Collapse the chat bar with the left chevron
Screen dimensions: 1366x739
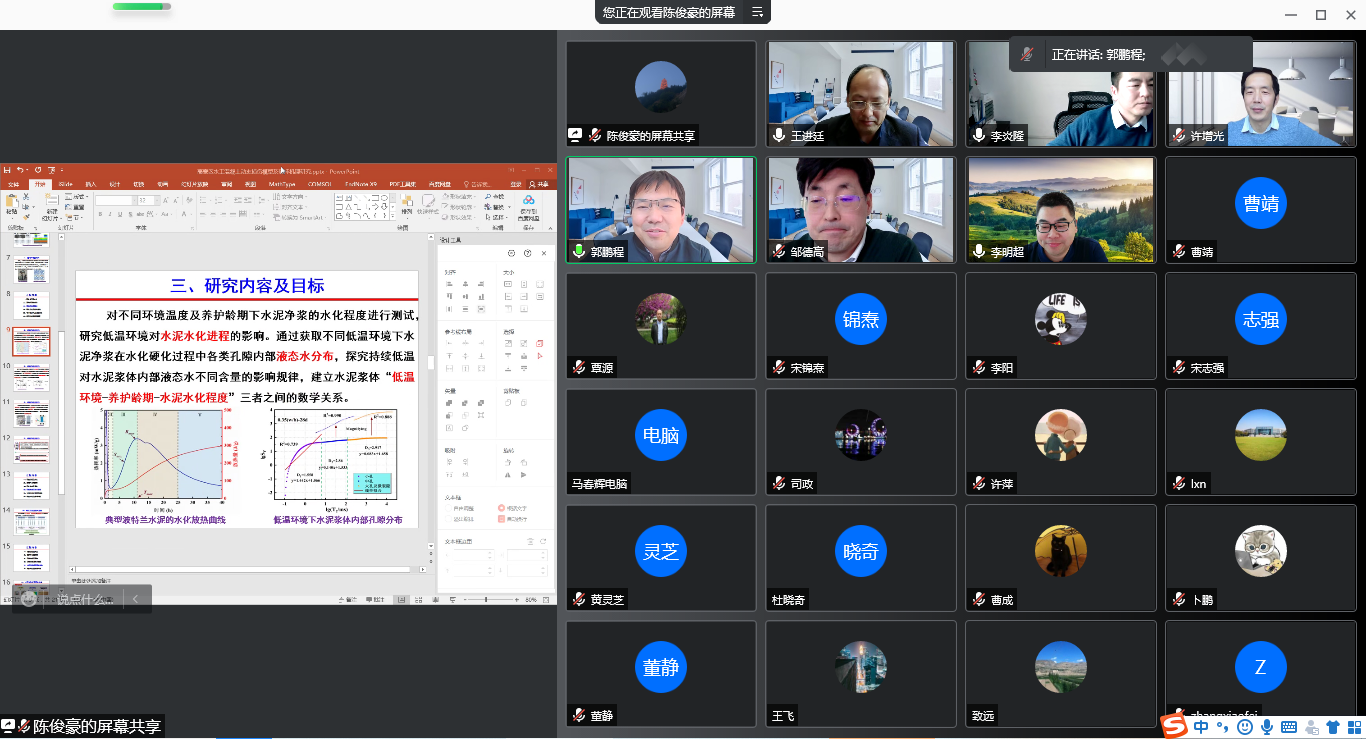click(136, 599)
